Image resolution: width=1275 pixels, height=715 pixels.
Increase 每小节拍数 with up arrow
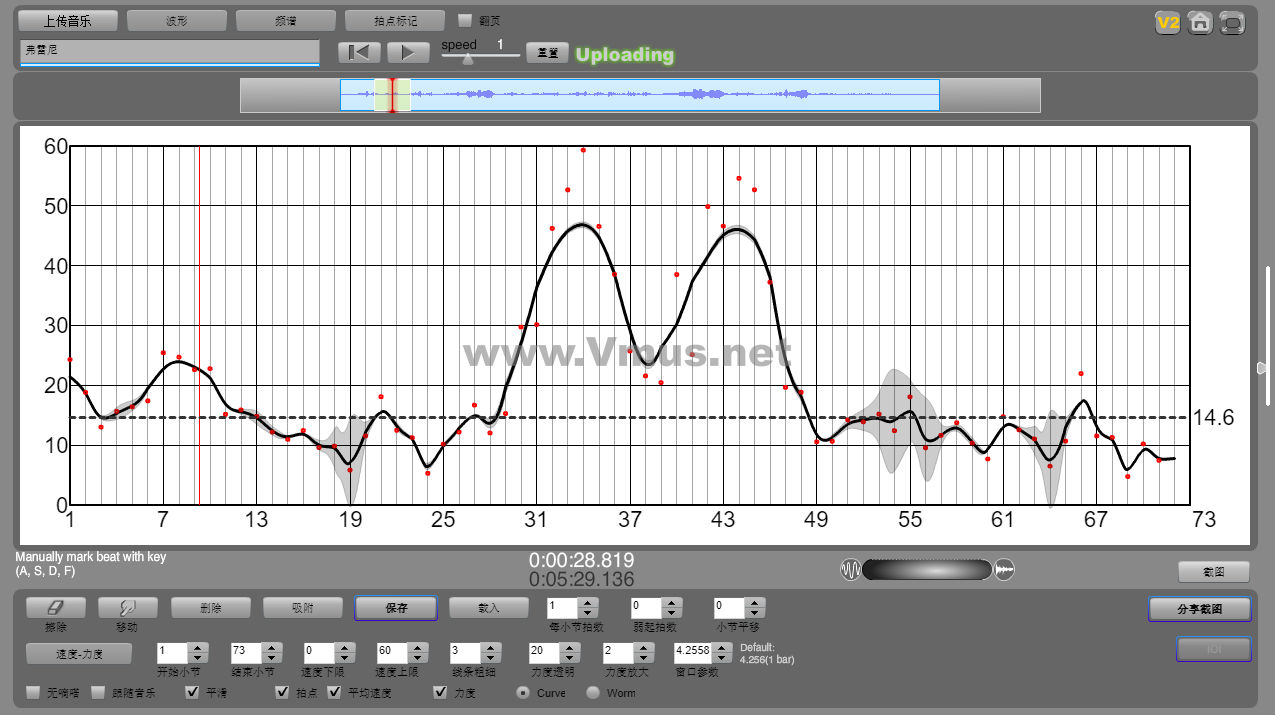pyautogui.click(x=587, y=602)
